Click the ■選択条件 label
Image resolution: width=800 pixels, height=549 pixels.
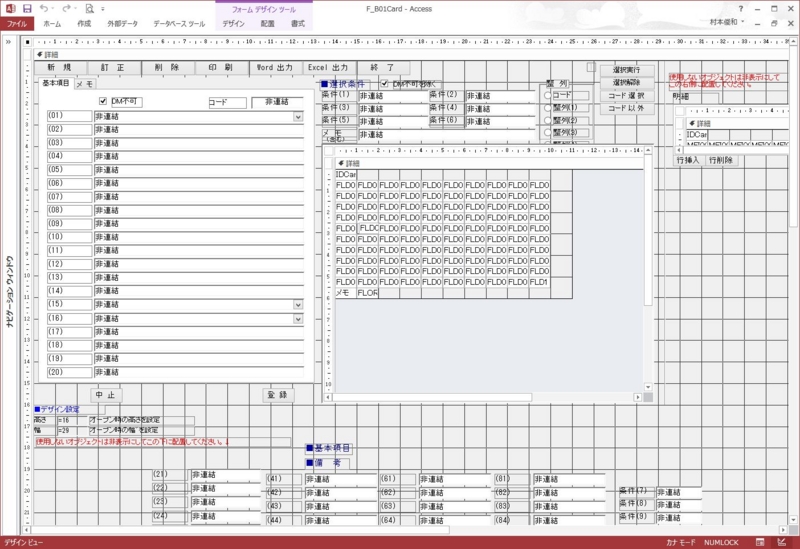coord(343,84)
